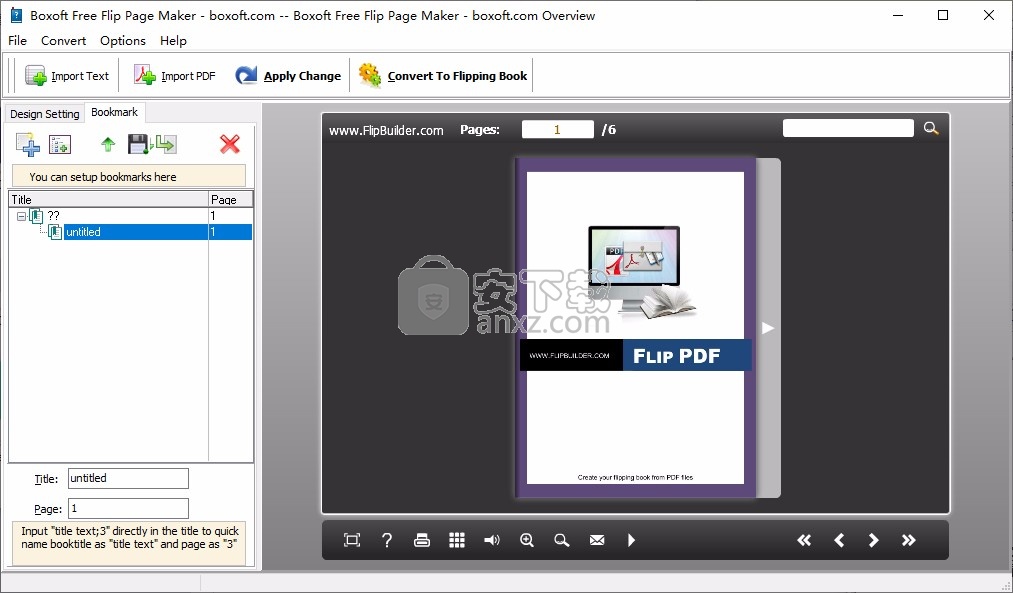Toggle fullscreen in the flipbook toolbar
Screen dimensions: 1013x593
pos(351,540)
